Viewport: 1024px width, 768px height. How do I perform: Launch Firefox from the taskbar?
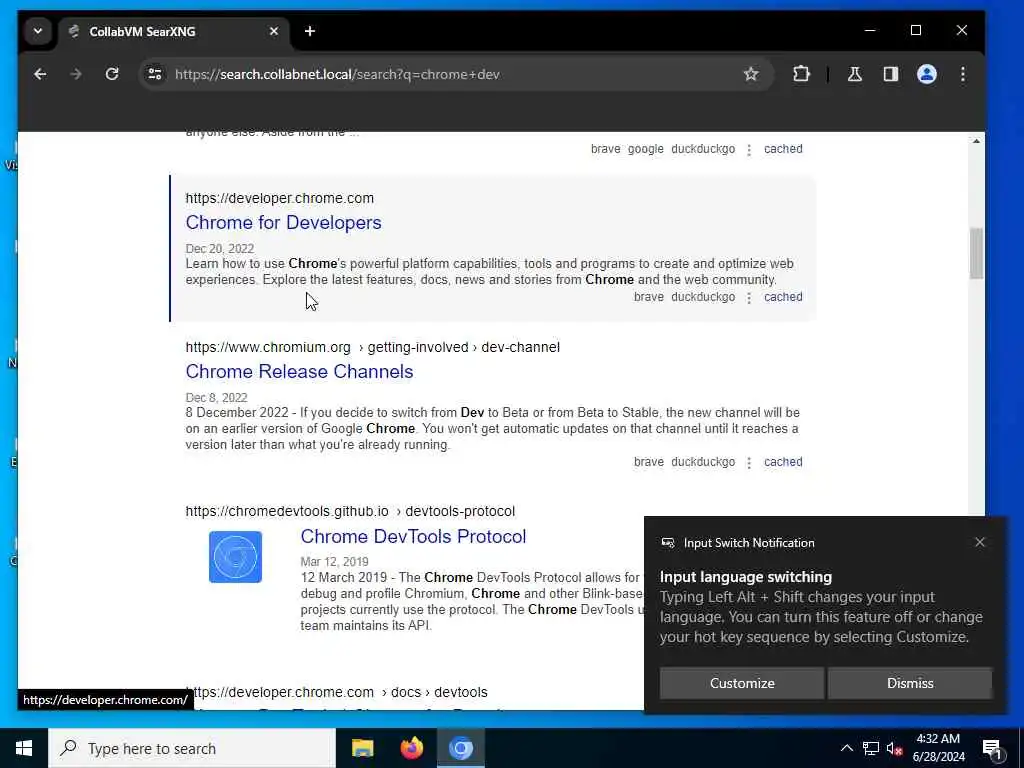point(411,748)
